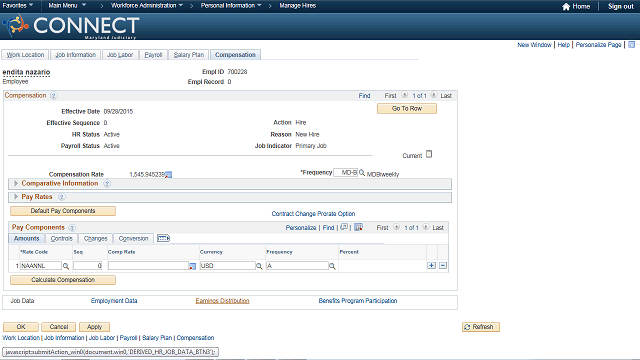Click the Cancel button

click(x=59, y=327)
